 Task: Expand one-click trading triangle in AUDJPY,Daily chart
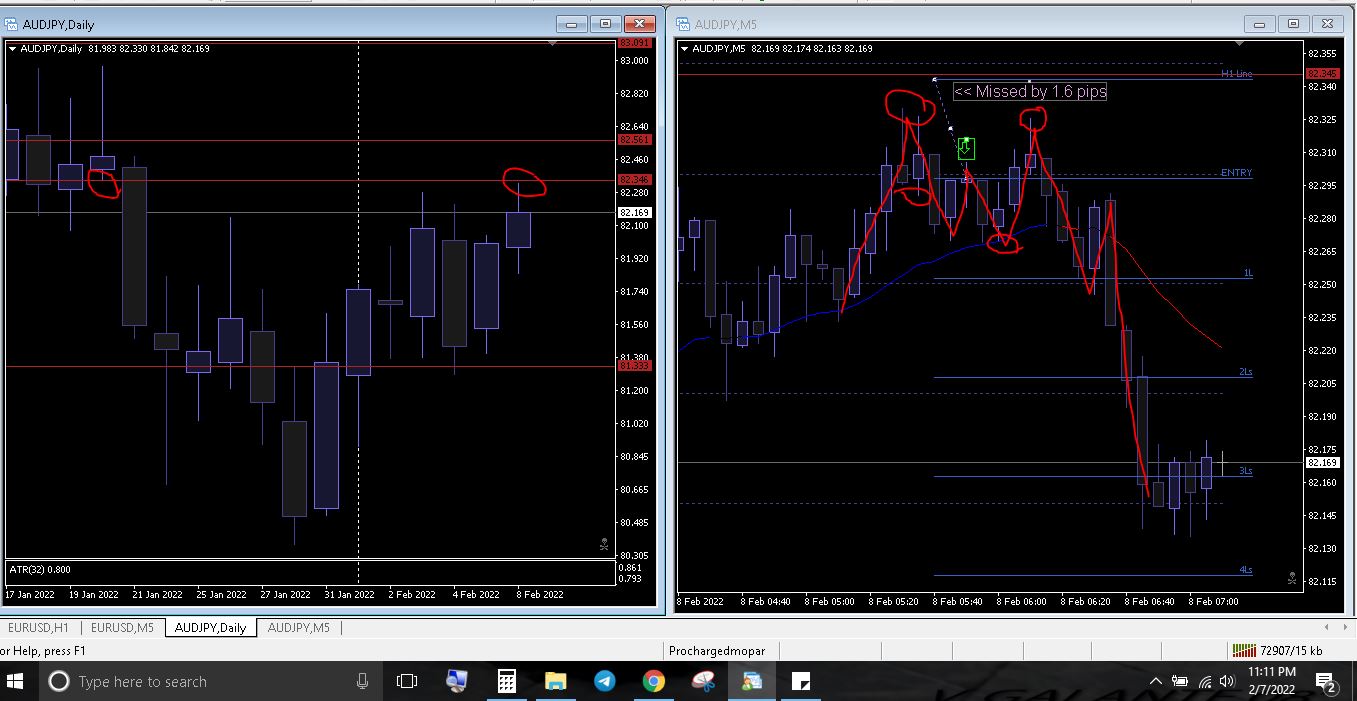(12, 48)
